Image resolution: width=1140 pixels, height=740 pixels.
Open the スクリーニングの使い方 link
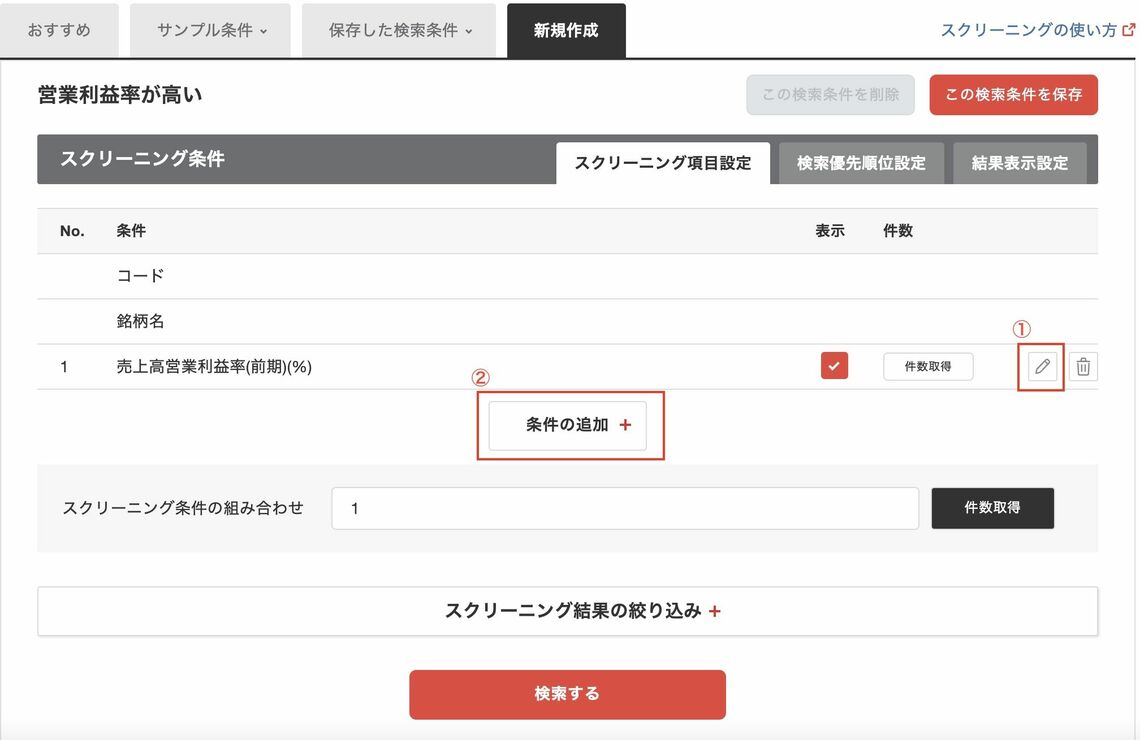point(1025,30)
